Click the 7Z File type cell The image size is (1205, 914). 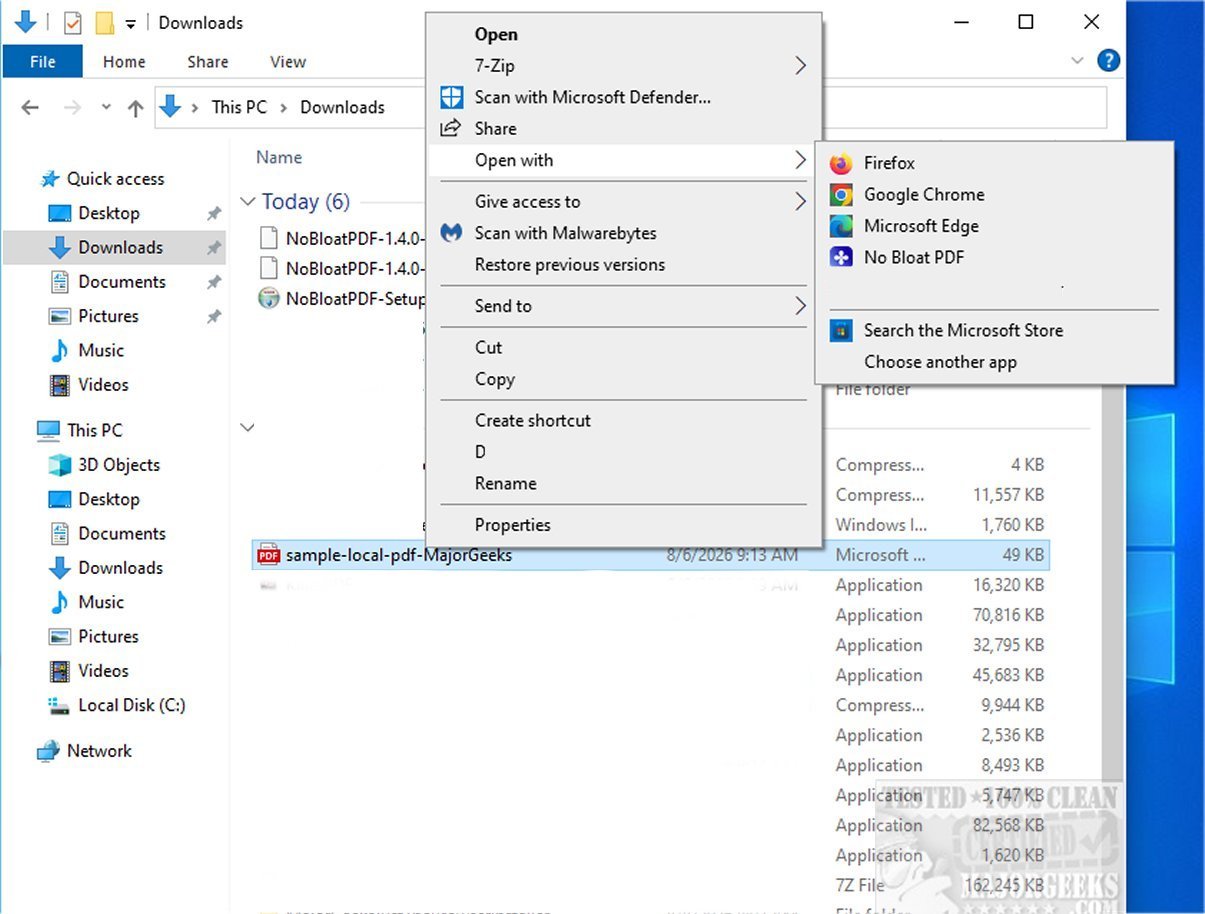(860, 885)
